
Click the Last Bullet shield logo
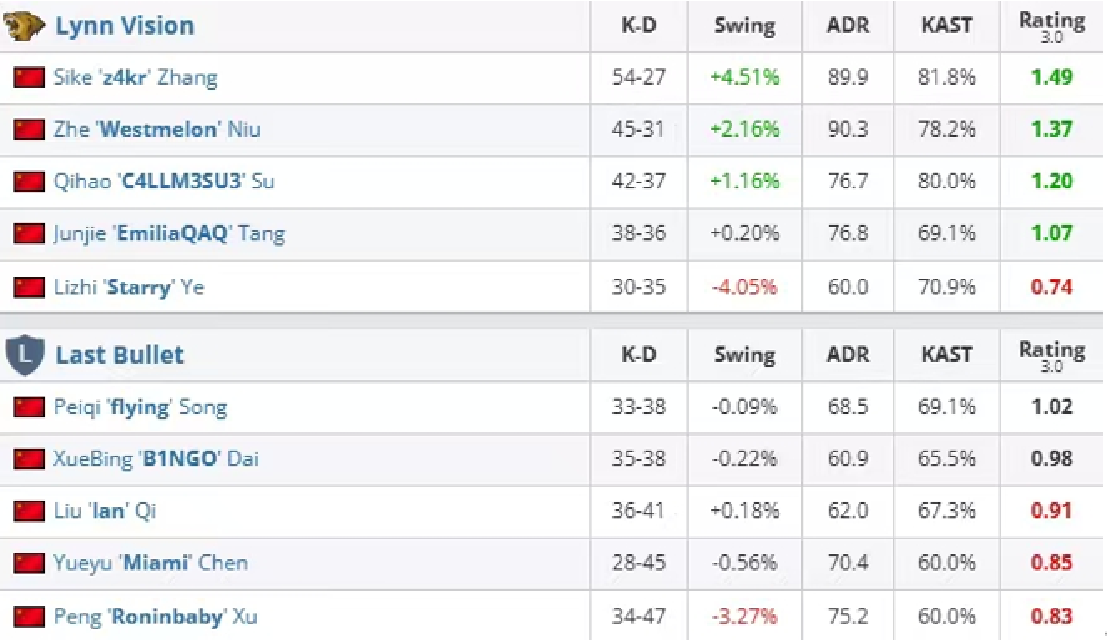coord(24,356)
